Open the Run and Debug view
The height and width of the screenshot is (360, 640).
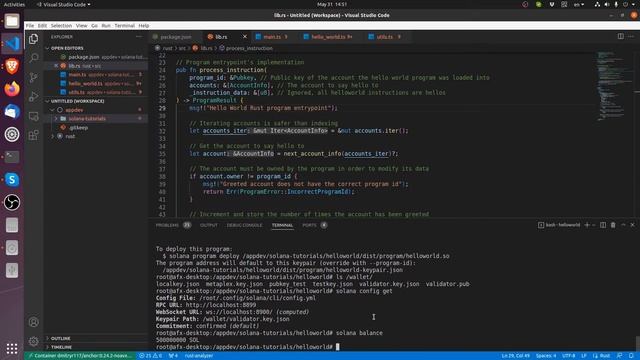click(x=33, y=97)
